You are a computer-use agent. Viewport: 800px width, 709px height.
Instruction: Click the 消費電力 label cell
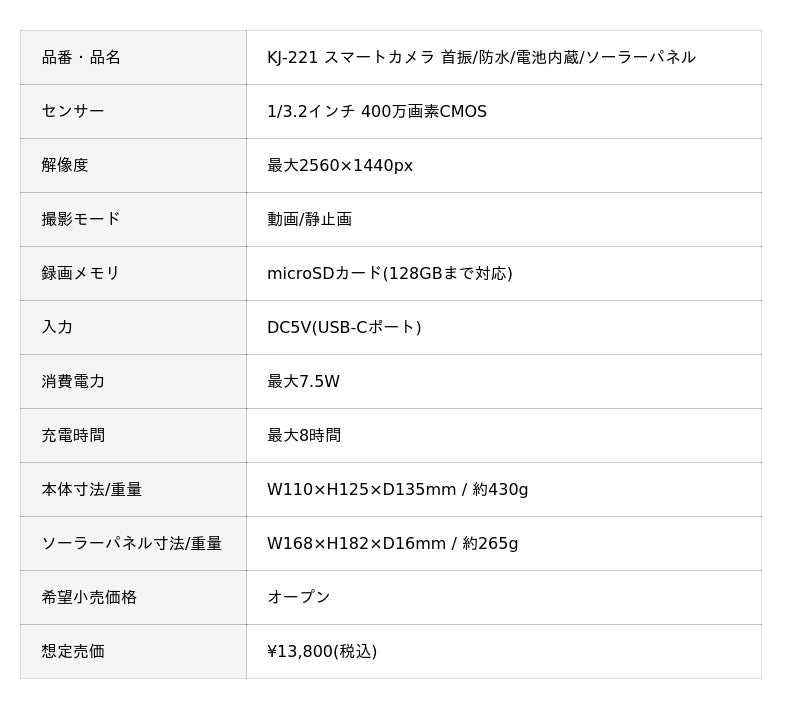click(133, 382)
